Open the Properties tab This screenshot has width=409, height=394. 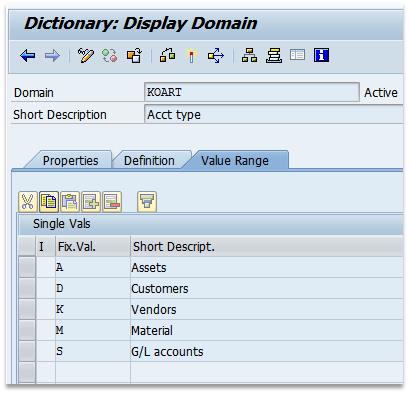point(70,161)
